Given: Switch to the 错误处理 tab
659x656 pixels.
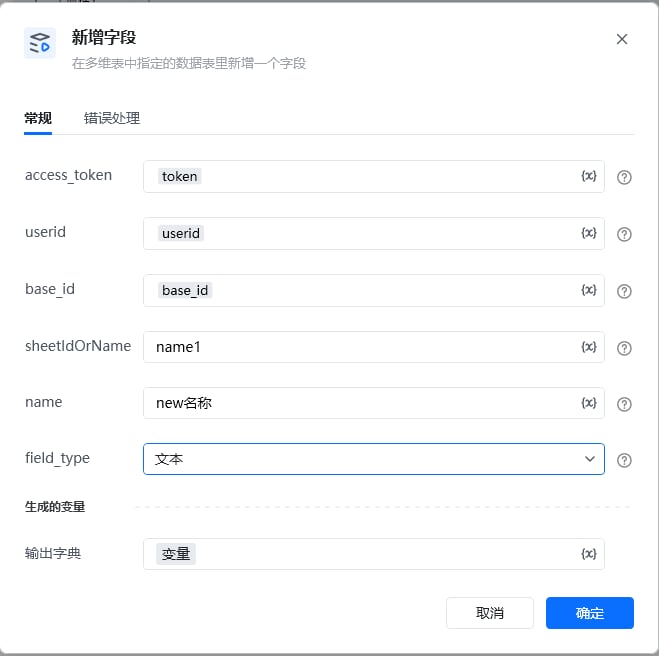Looking at the screenshot, I should click(112, 118).
